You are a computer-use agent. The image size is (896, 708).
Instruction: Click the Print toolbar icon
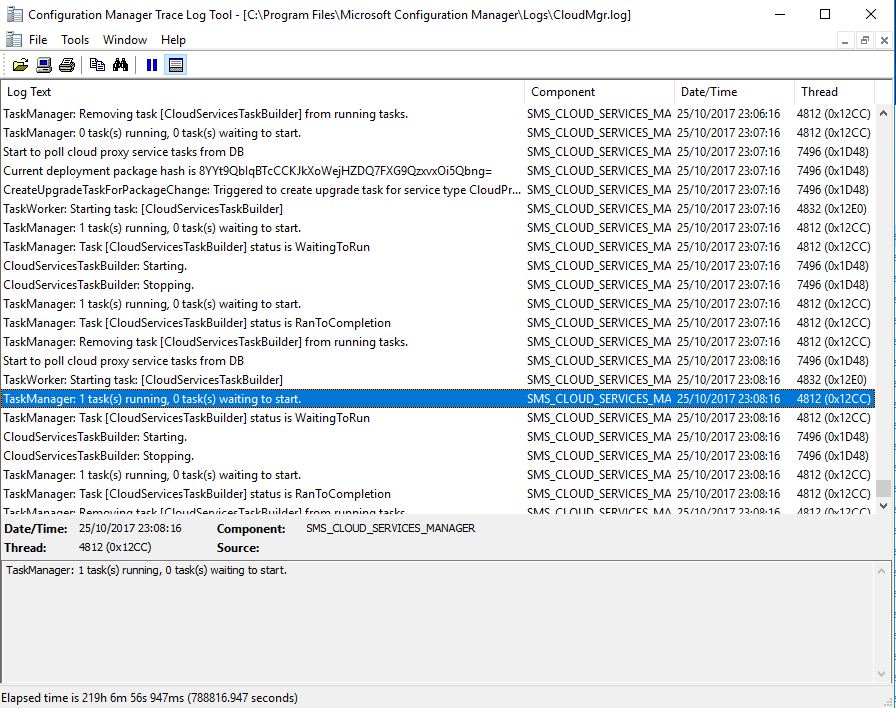click(67, 65)
